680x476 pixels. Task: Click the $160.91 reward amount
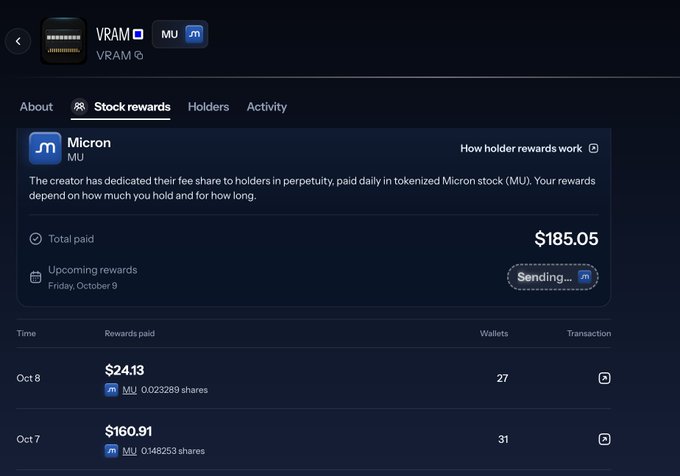click(x=128, y=431)
